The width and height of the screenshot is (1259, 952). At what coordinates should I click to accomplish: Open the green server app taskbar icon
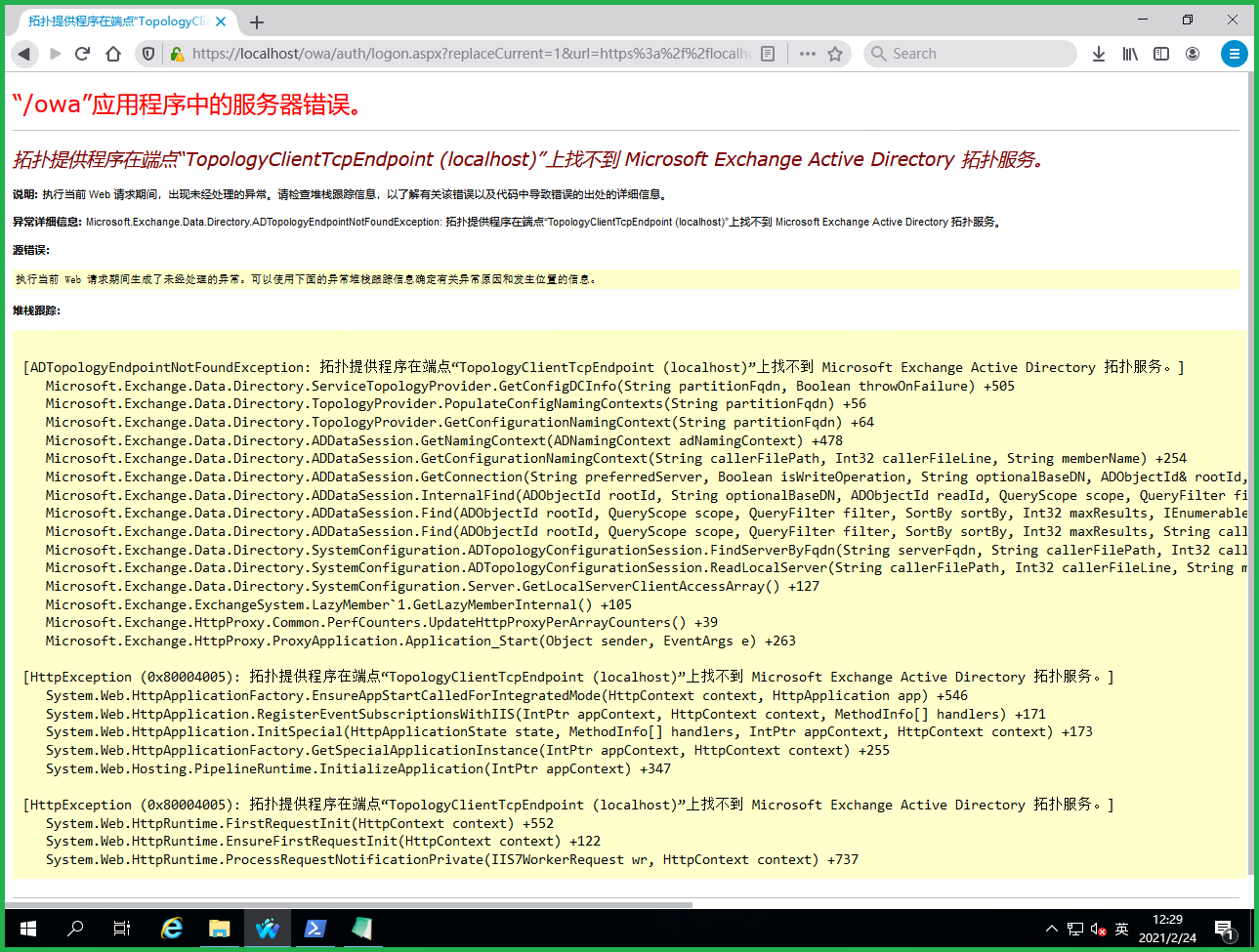[x=362, y=929]
